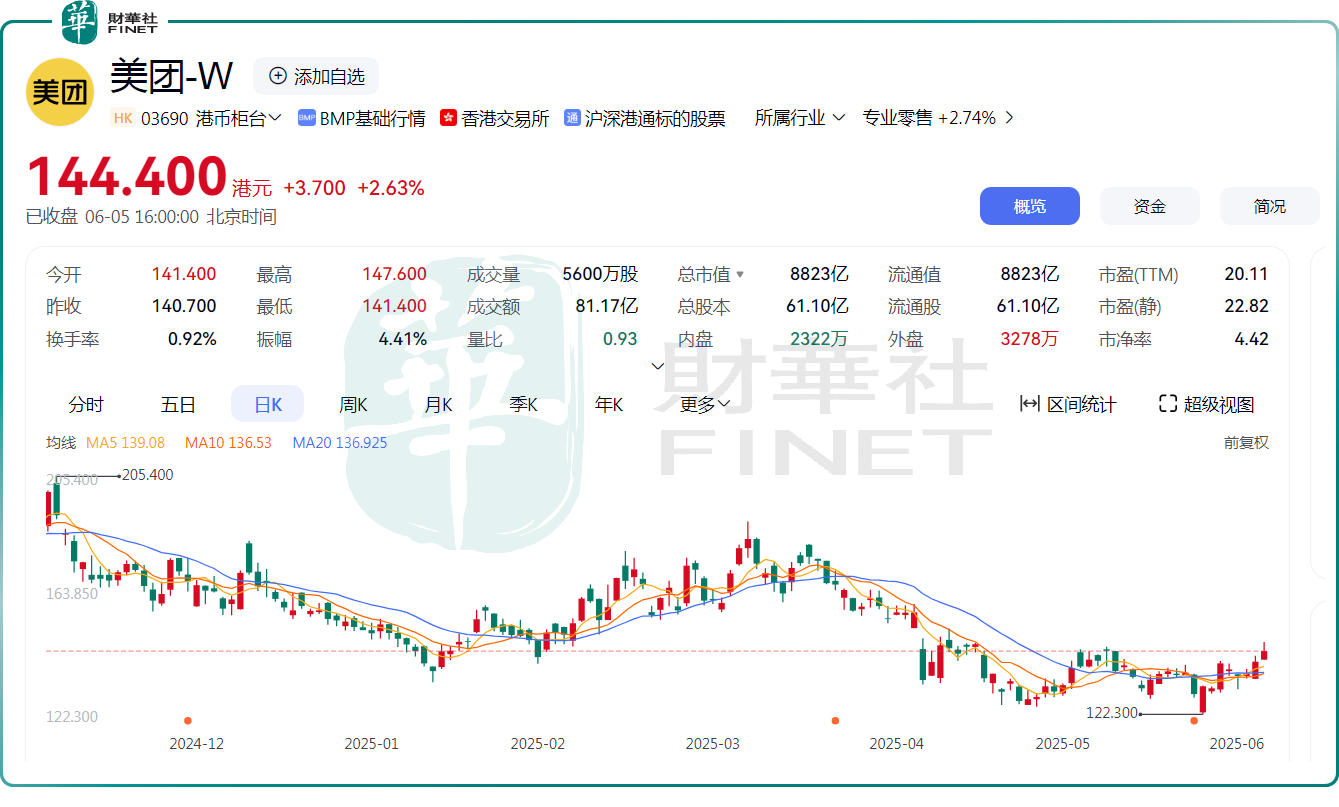This screenshot has height=807, width=1339.
Task: Click the 205.400 high price label on chart
Action: [147, 475]
